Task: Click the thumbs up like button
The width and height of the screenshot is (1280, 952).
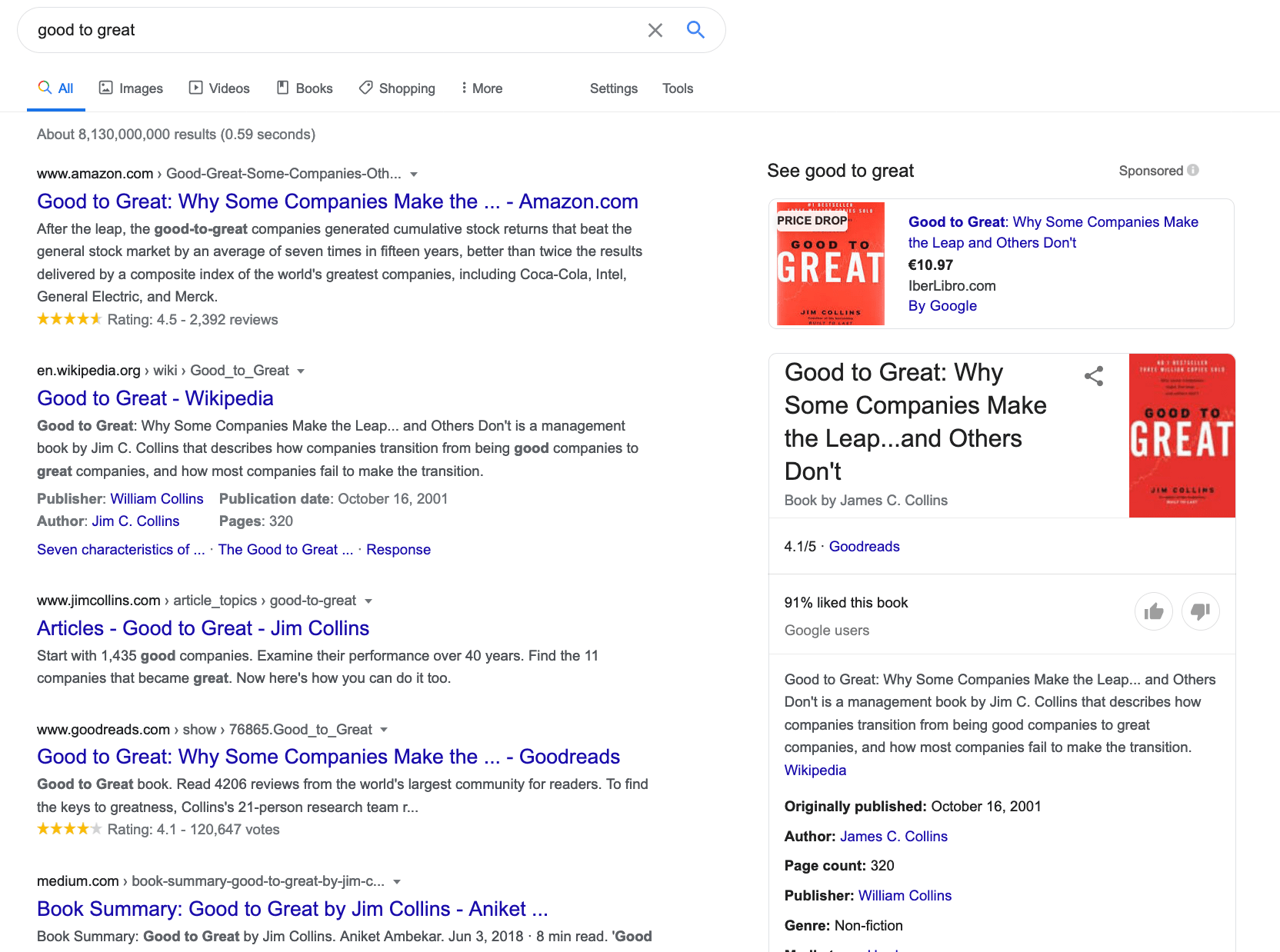Action: pyautogui.click(x=1154, y=611)
